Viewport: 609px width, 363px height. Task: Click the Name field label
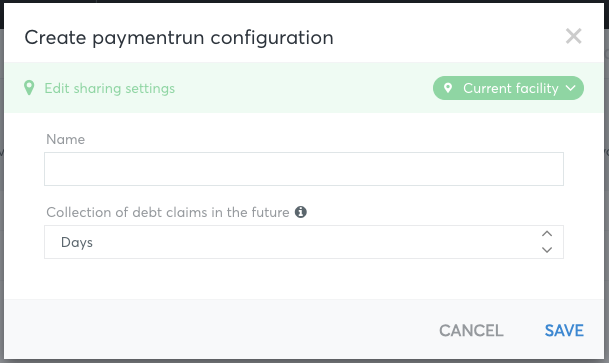(66, 139)
